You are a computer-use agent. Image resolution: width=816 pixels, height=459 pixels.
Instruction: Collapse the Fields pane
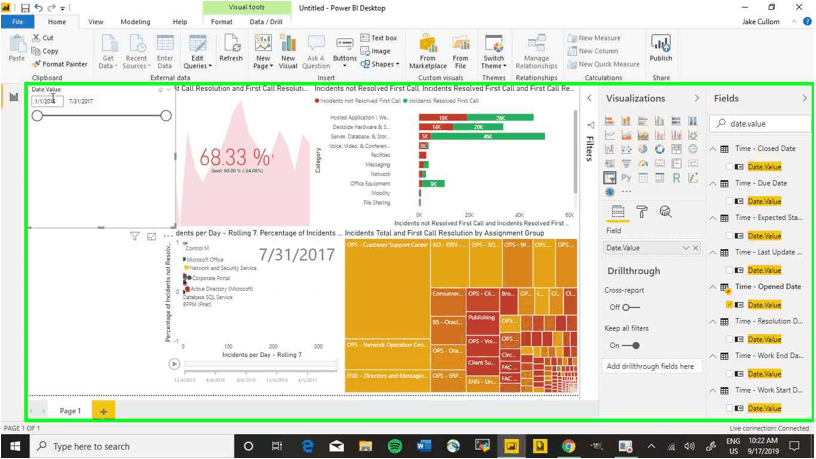(805, 98)
